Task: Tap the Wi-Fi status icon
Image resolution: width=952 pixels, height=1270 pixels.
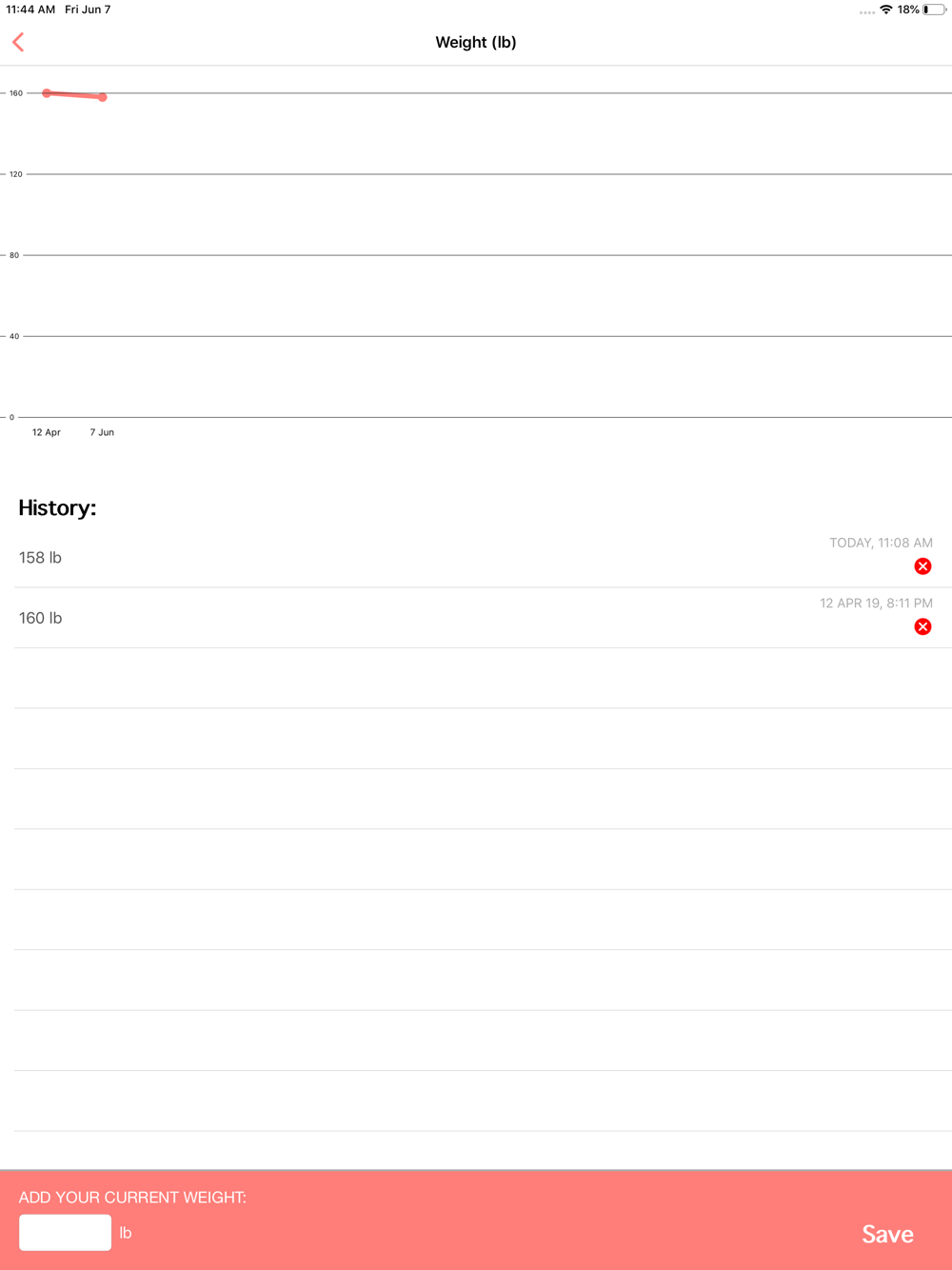Action: [x=886, y=10]
